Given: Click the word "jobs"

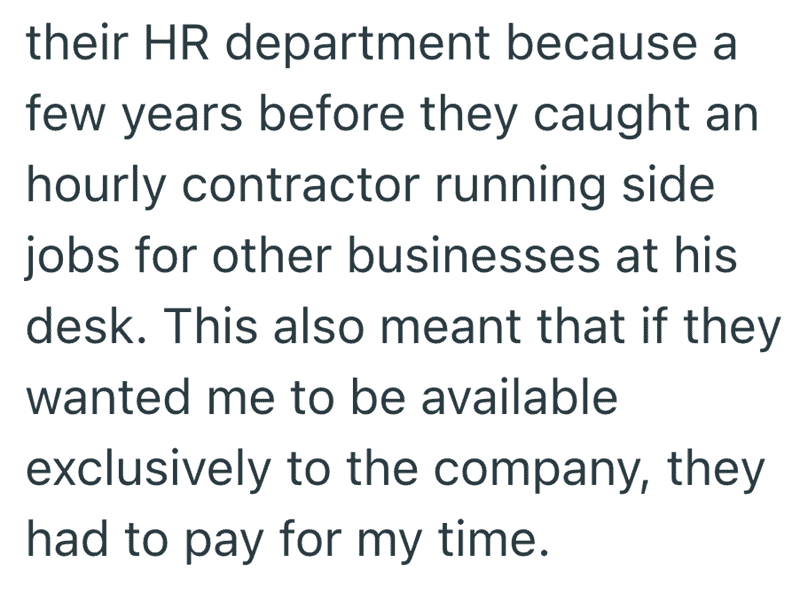Looking at the screenshot, I should pyautogui.click(x=72, y=258).
